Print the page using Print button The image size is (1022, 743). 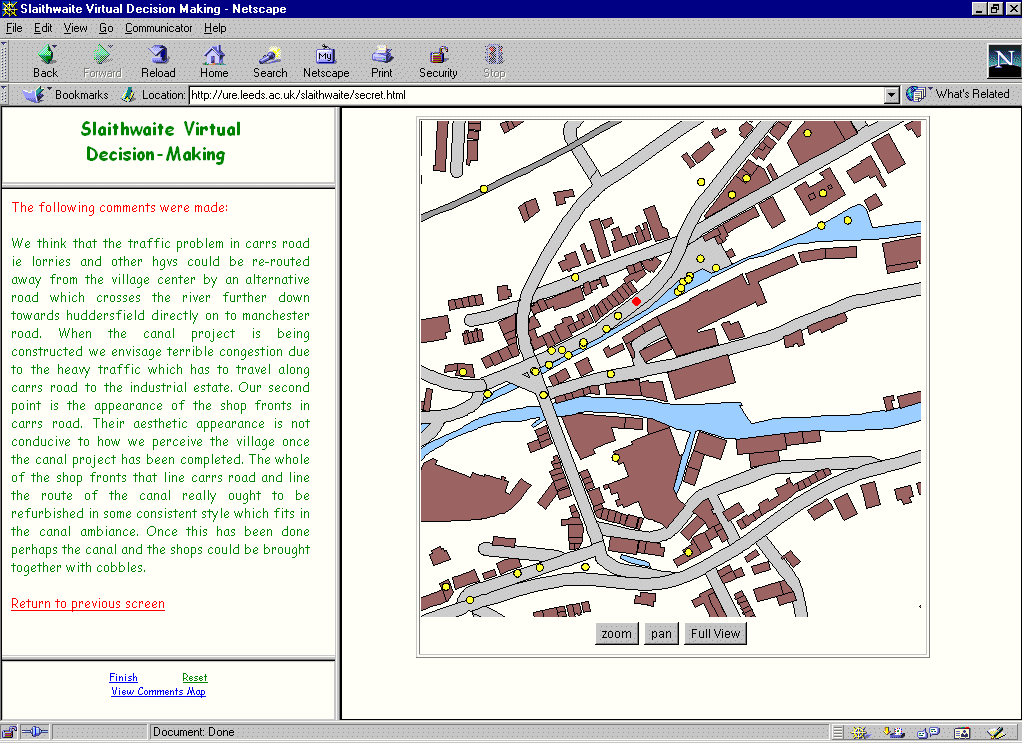click(x=382, y=62)
